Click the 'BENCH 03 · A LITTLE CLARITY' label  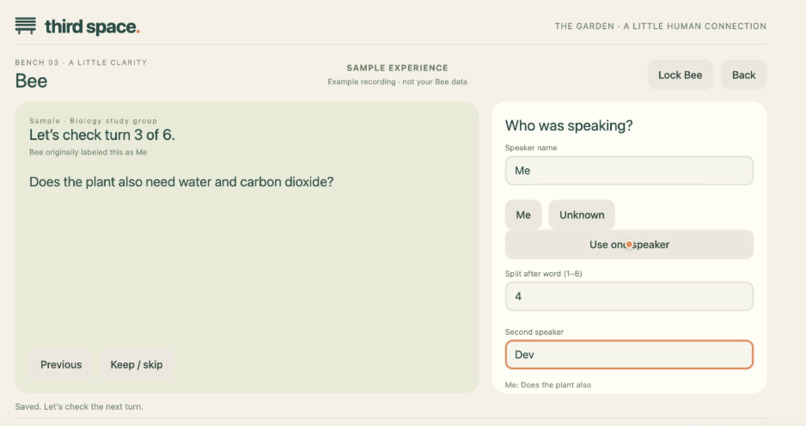click(81, 62)
